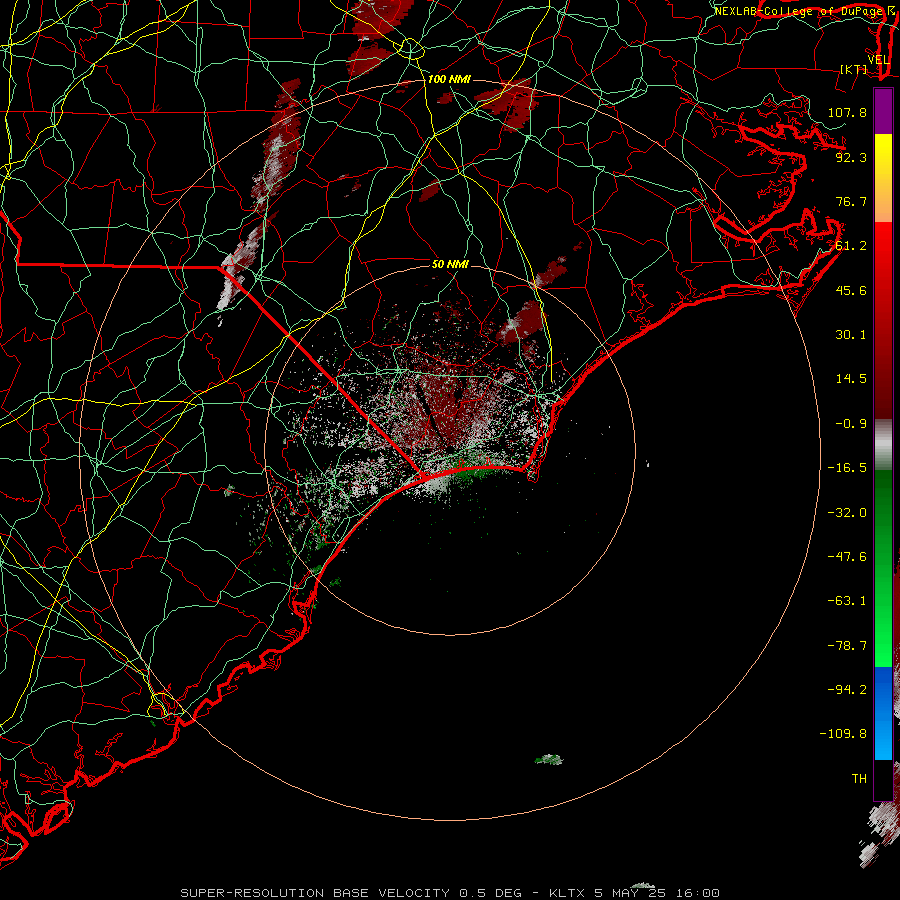The height and width of the screenshot is (900, 900).
Task: Click the -32.0 legend value
Action: tap(847, 512)
